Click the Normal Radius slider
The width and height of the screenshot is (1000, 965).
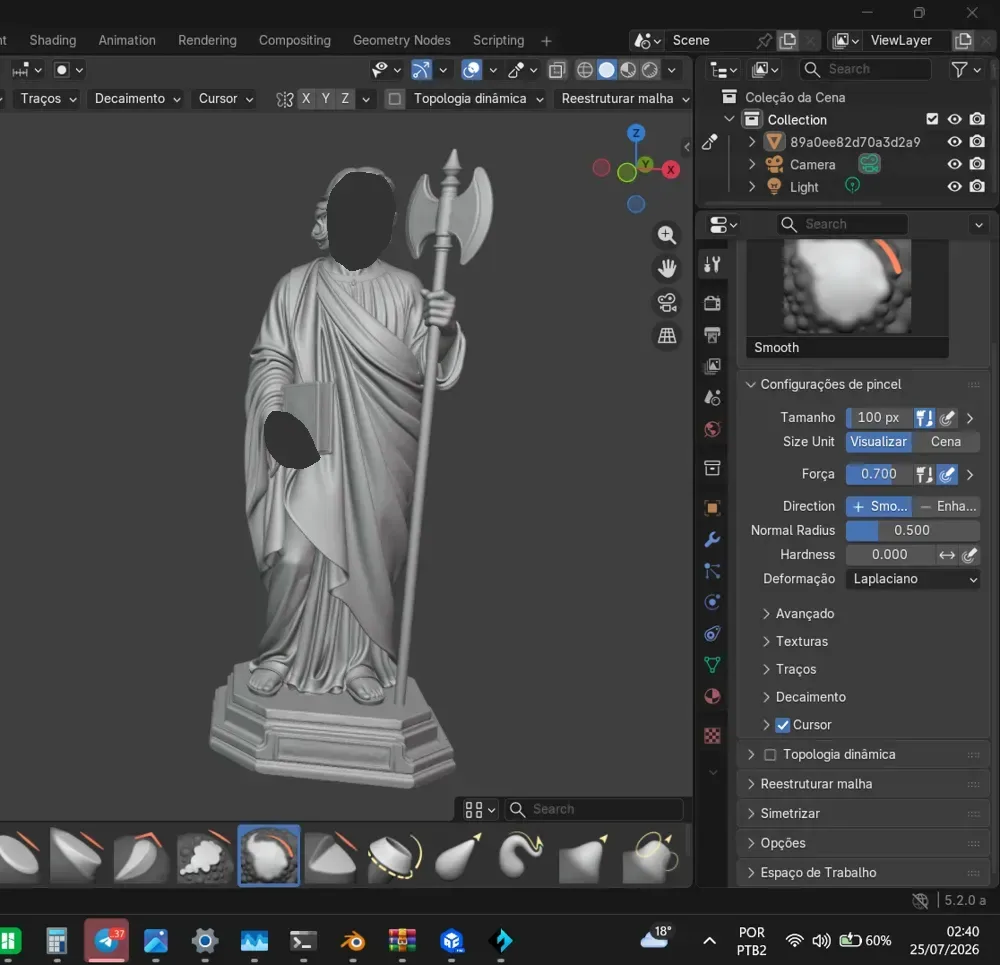coord(913,531)
